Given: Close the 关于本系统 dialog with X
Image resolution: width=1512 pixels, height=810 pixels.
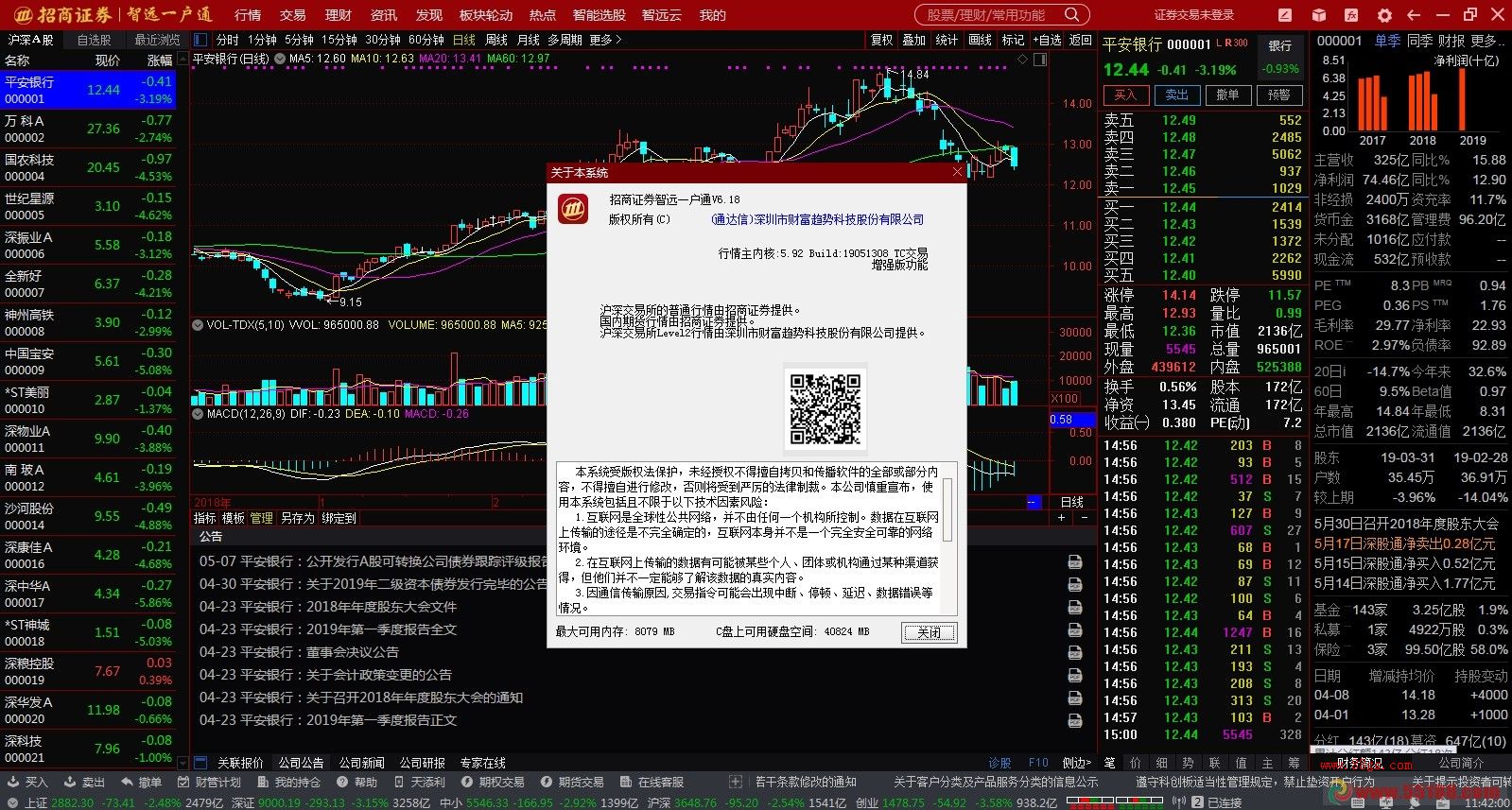Looking at the screenshot, I should 957,172.
